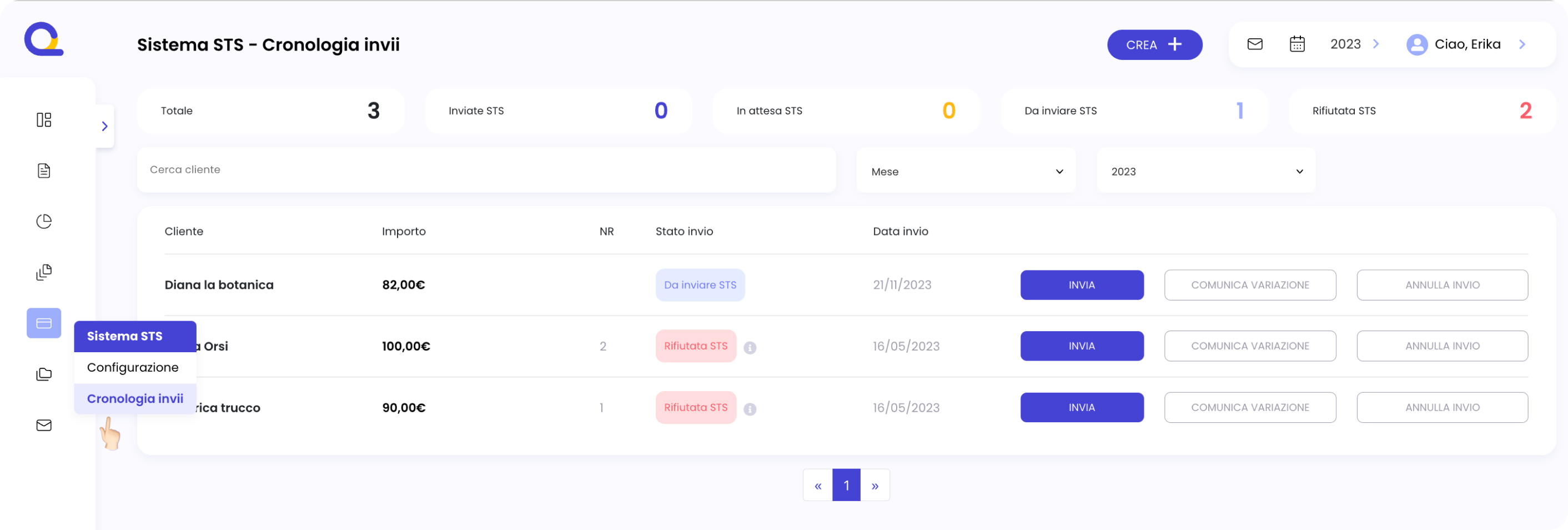Open the dashboard sidebar icon
The height and width of the screenshot is (530, 1568).
(x=44, y=119)
